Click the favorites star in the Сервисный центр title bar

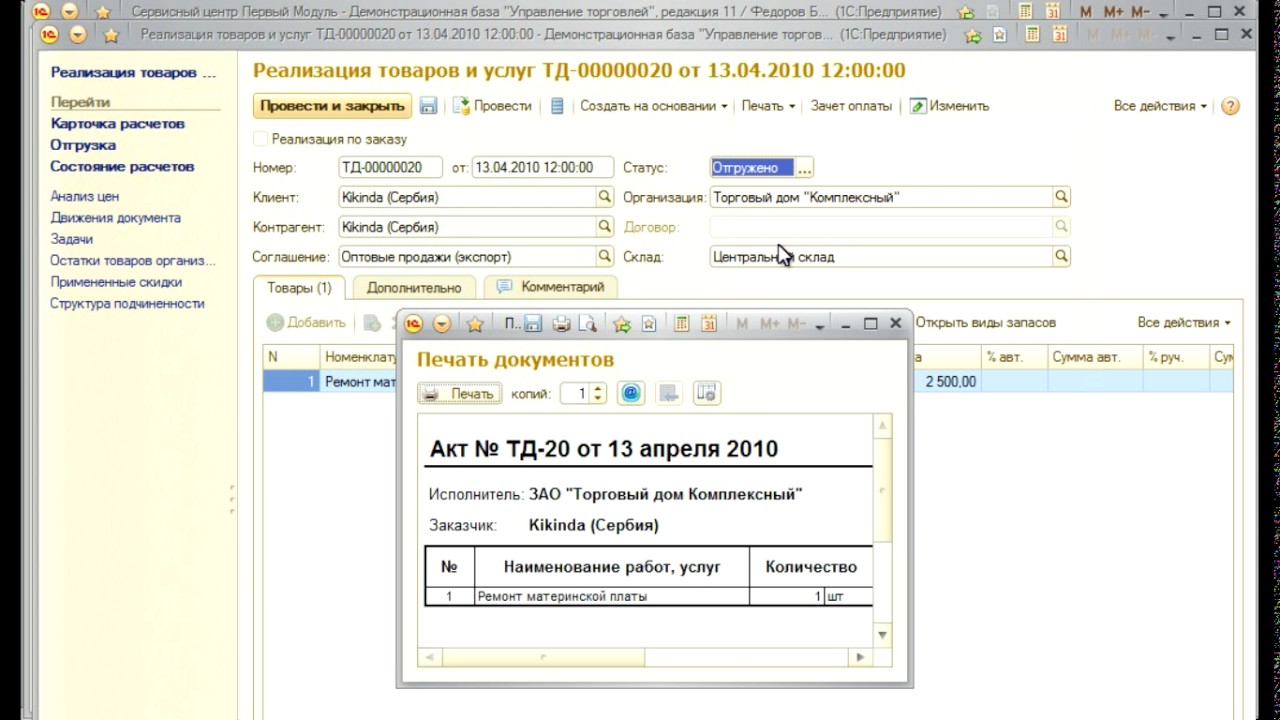point(103,12)
